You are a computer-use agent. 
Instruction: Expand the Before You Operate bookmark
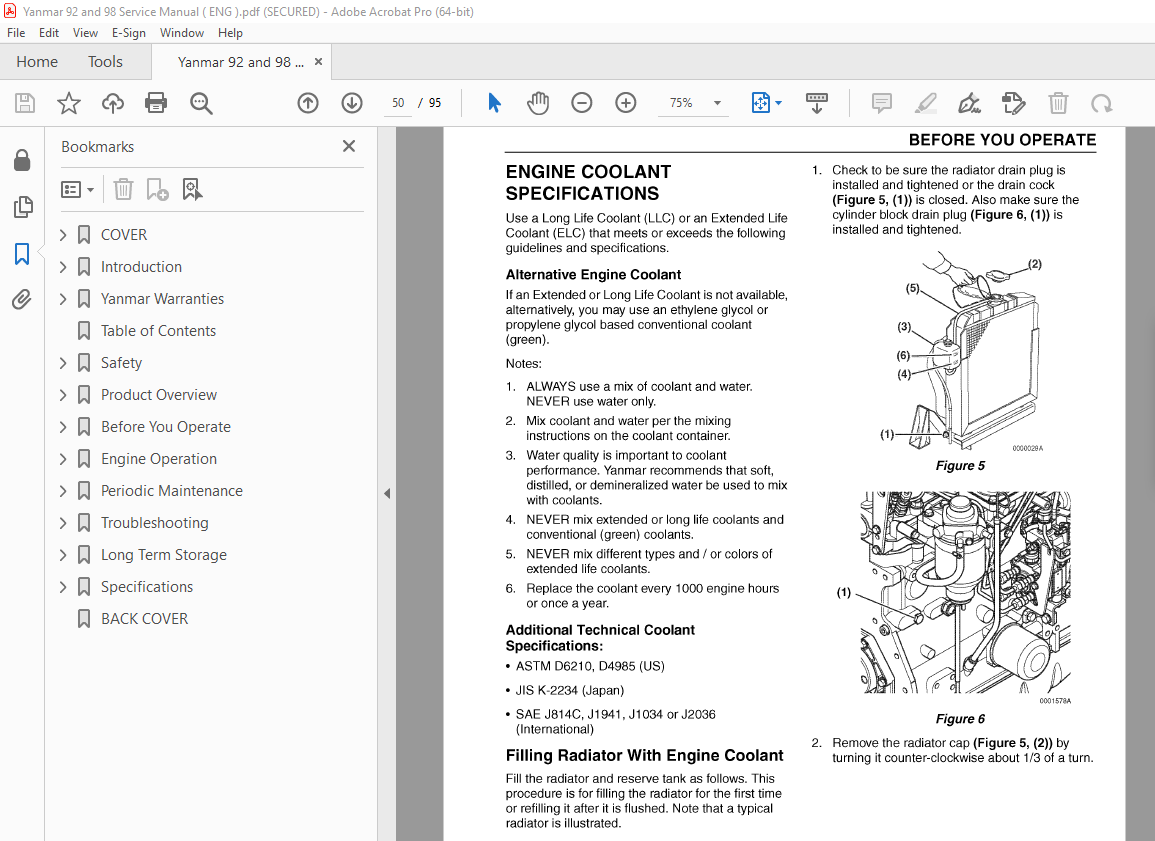pos(63,427)
